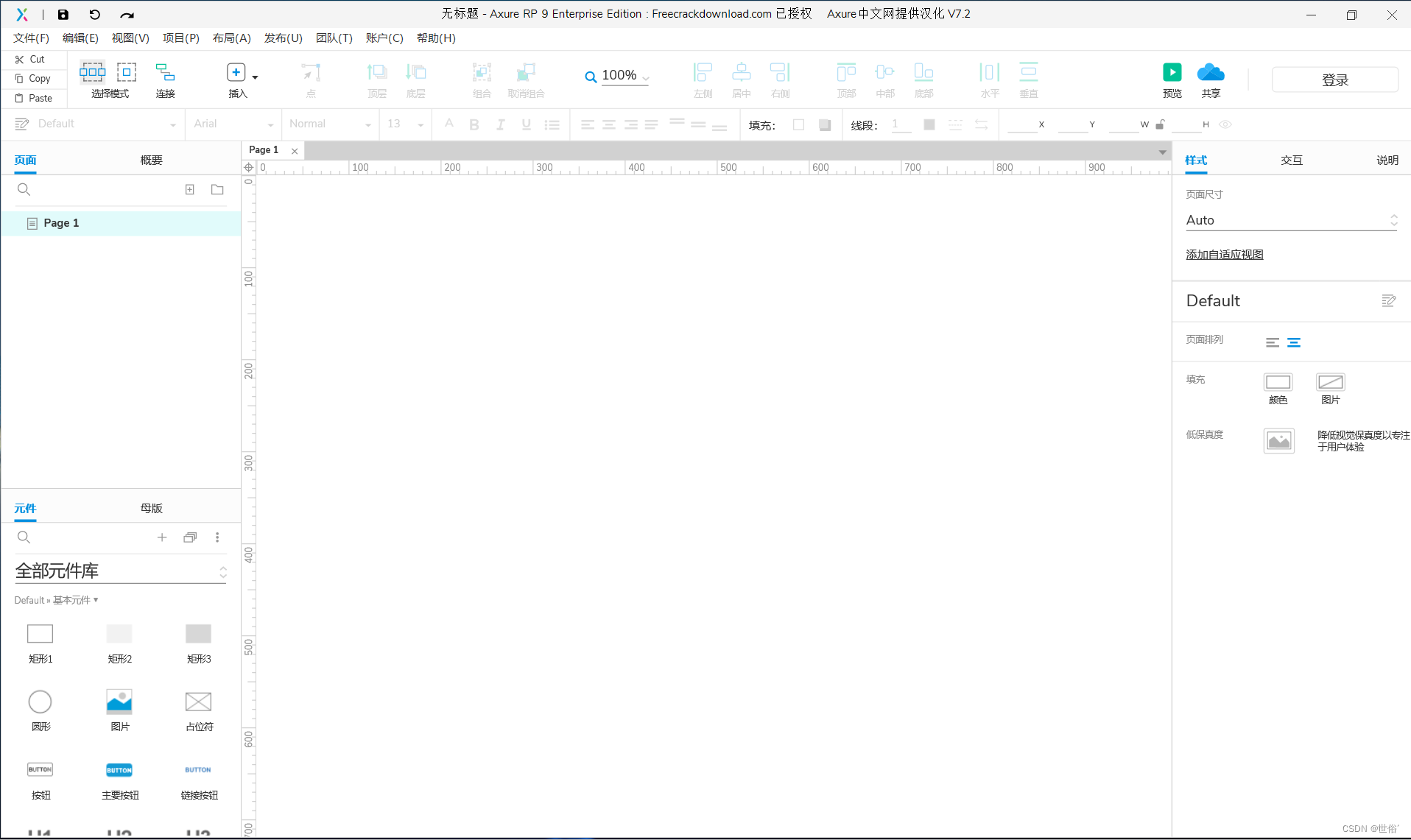Click the Save disk icon
The width and height of the screenshot is (1411, 840).
63,14
